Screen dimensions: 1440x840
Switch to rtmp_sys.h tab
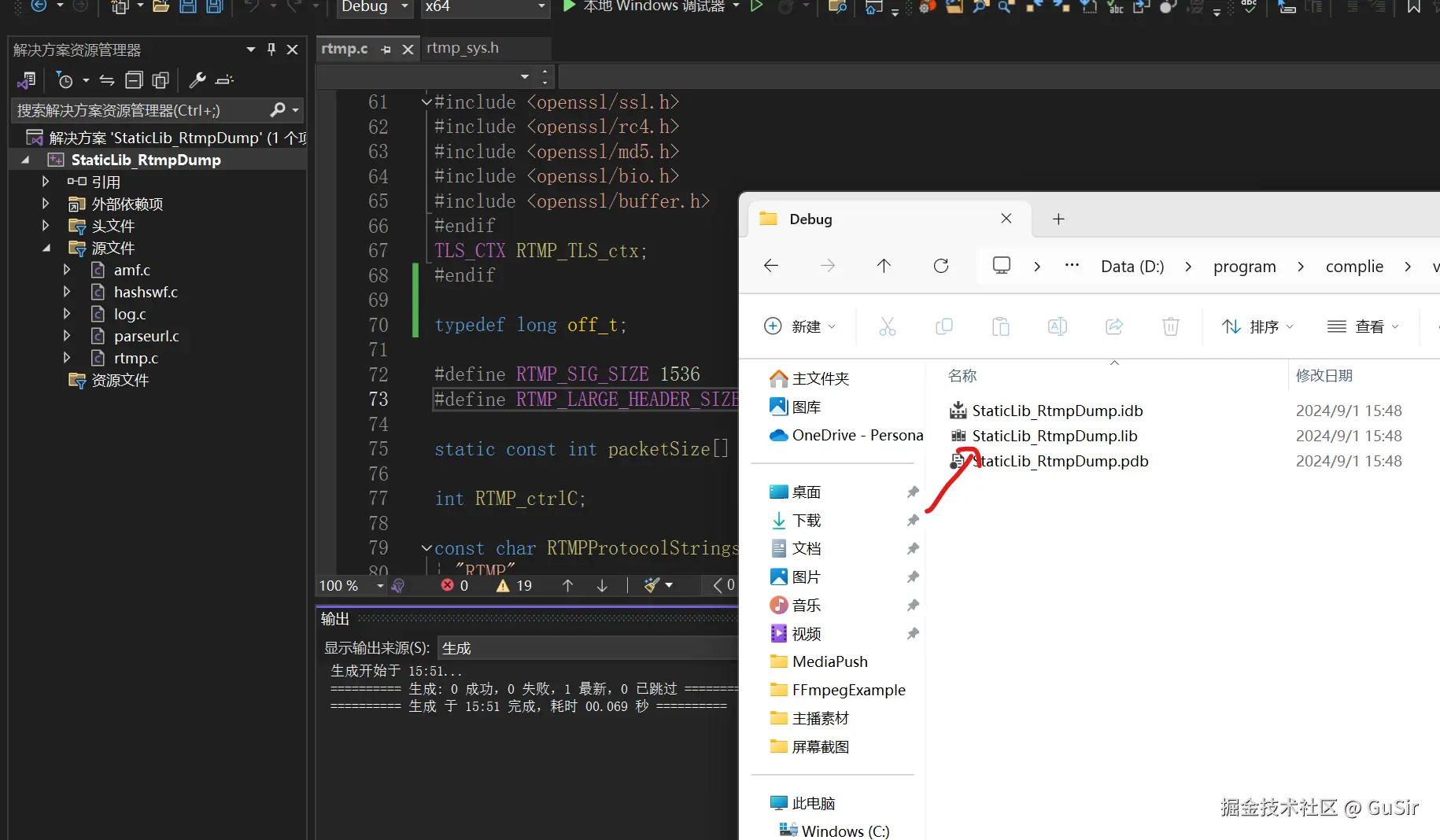click(x=463, y=48)
